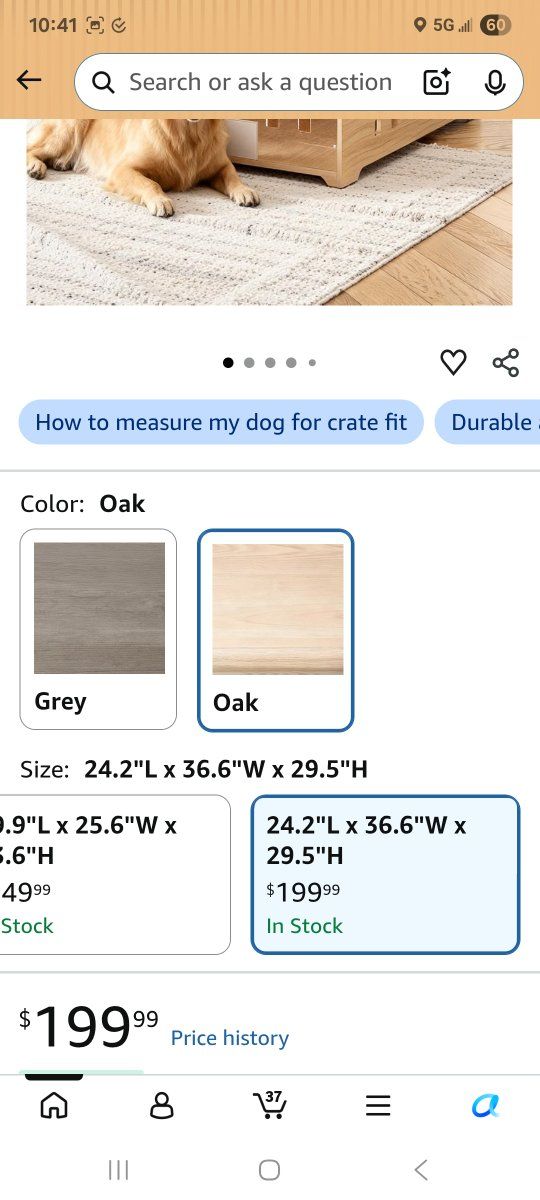540x1200 pixels.
Task: Open Price history link
Action: [230, 1038]
